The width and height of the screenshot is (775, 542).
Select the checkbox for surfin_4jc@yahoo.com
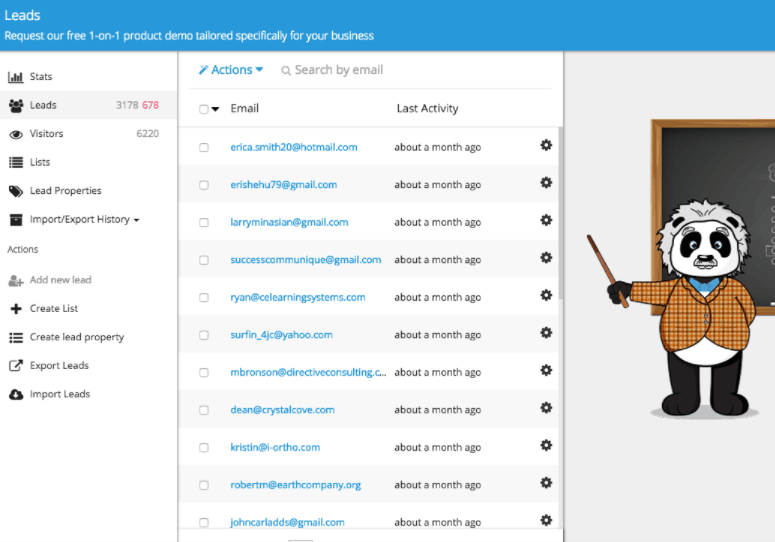point(204,335)
